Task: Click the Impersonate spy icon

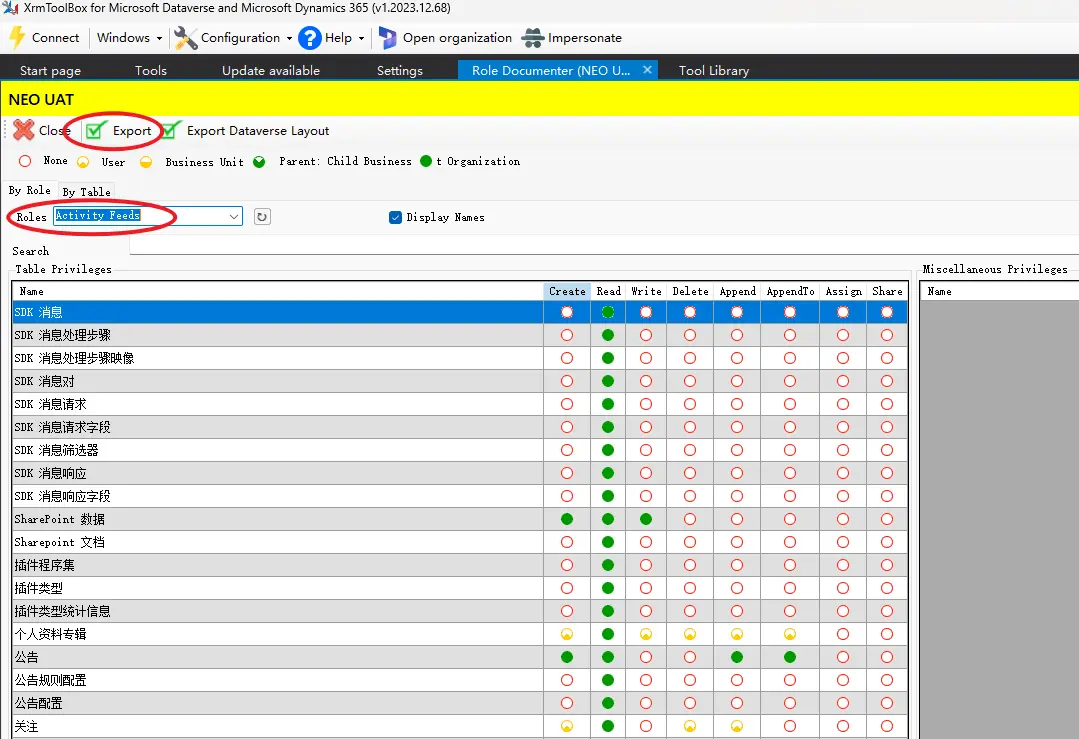Action: [x=532, y=38]
